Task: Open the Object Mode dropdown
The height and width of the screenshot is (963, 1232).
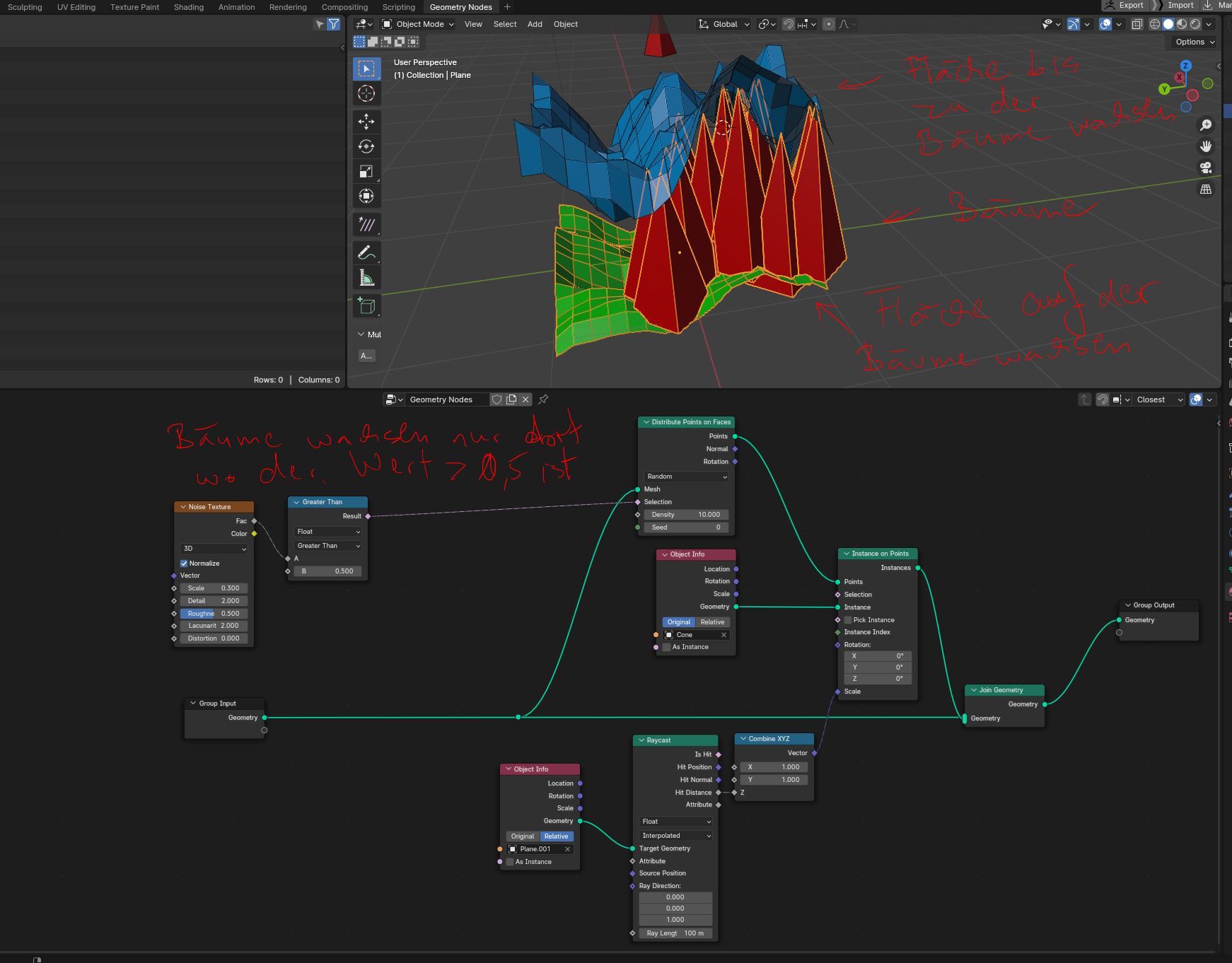Action: coord(419,24)
